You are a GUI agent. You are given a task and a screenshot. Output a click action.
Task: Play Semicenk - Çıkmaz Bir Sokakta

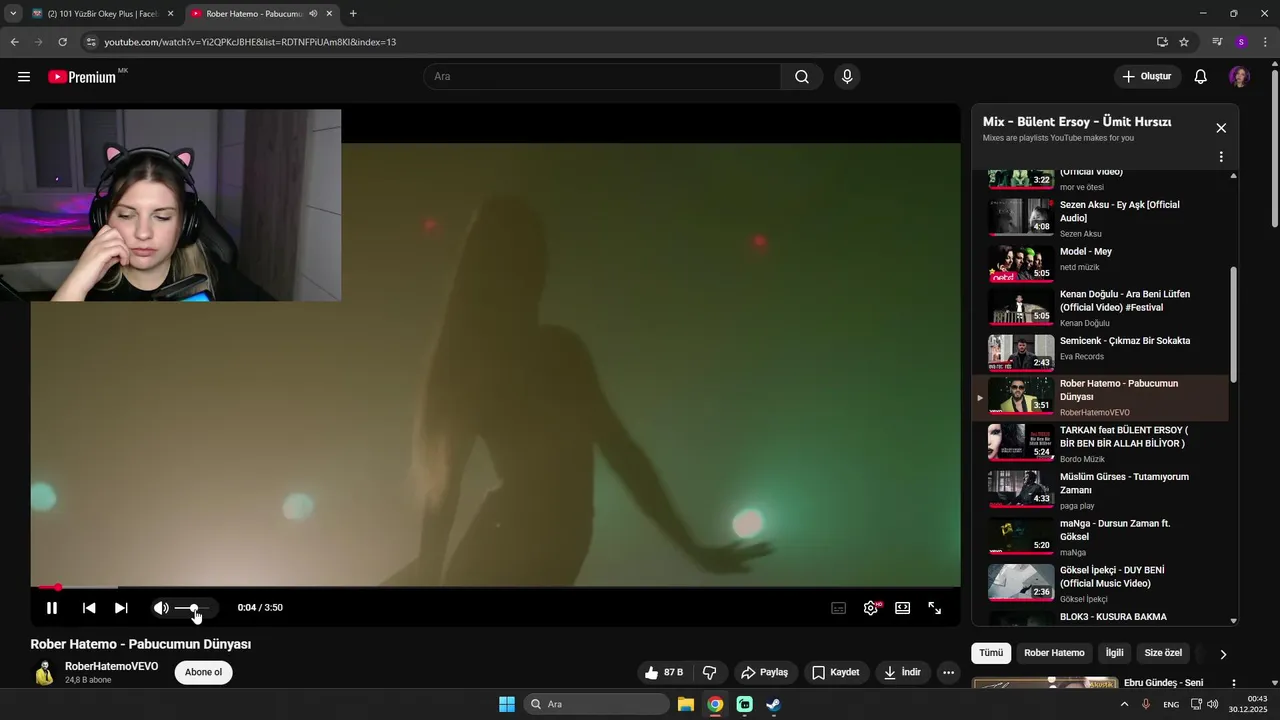(1100, 352)
